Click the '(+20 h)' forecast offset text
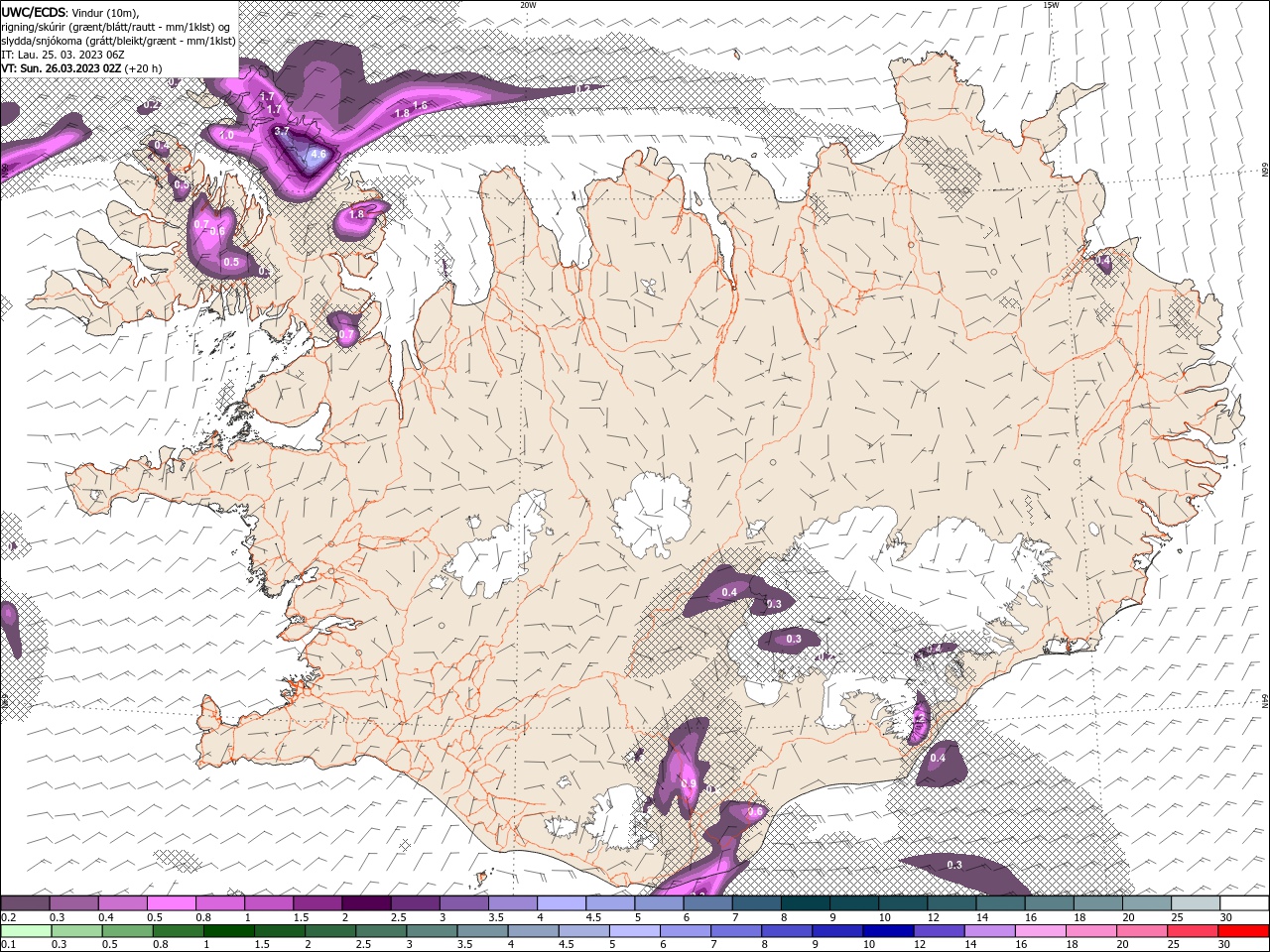 coord(144,68)
